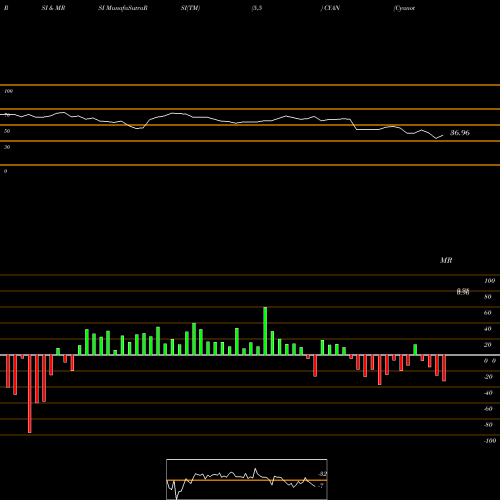Image resolution: width=500 pixels, height=500 pixels.
Task: Click the 100 axis label on MR panel
Action: pos(489,281)
